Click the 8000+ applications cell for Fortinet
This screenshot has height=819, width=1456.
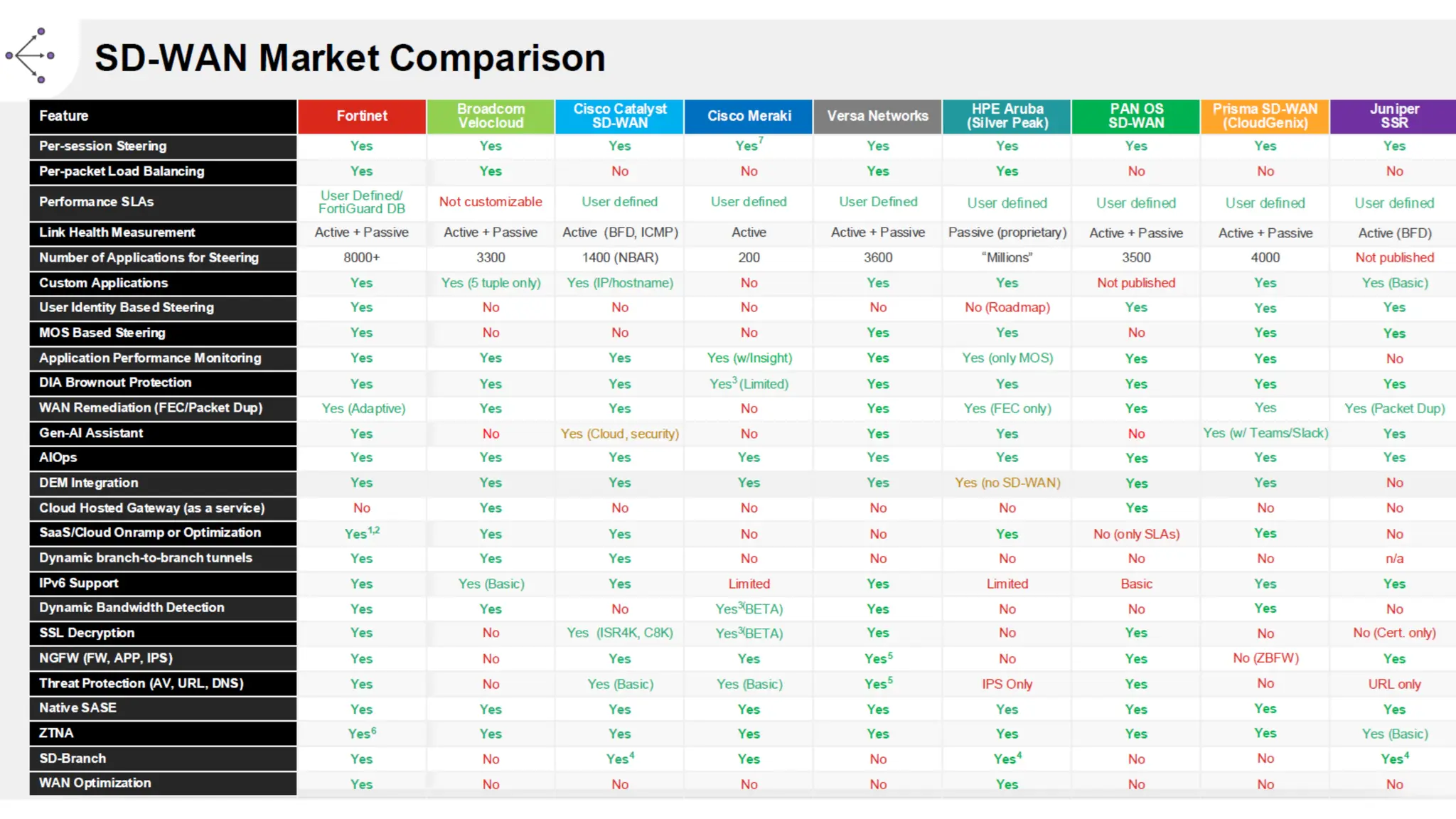click(x=362, y=257)
